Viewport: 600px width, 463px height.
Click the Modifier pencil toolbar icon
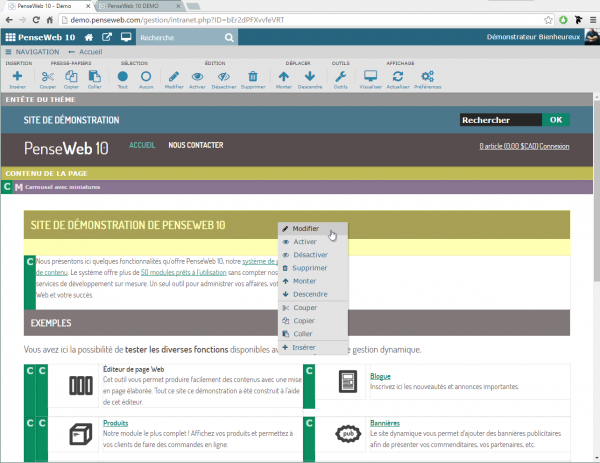(174, 76)
